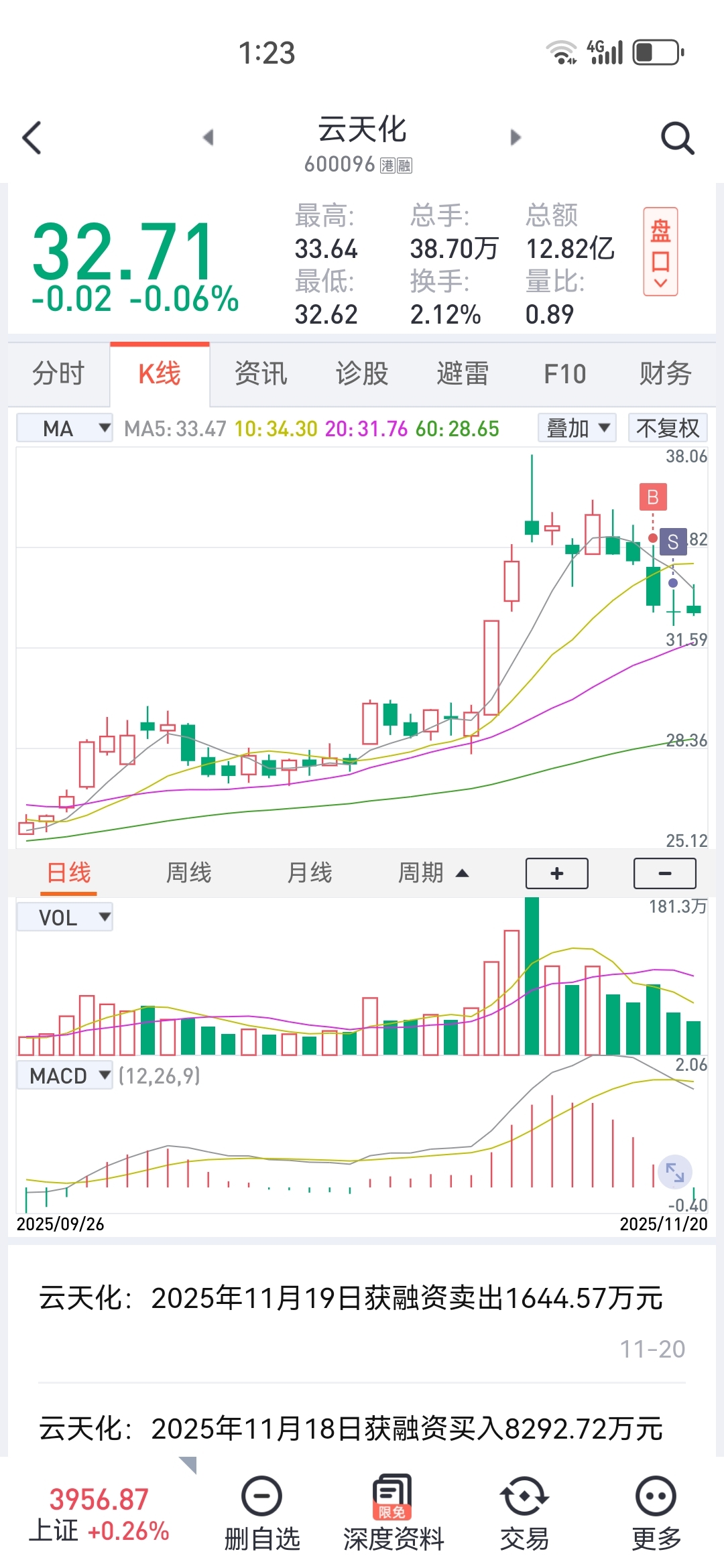The image size is (724, 1568).
Task: Tap the 港 badge next to the stock code
Action: (x=387, y=166)
